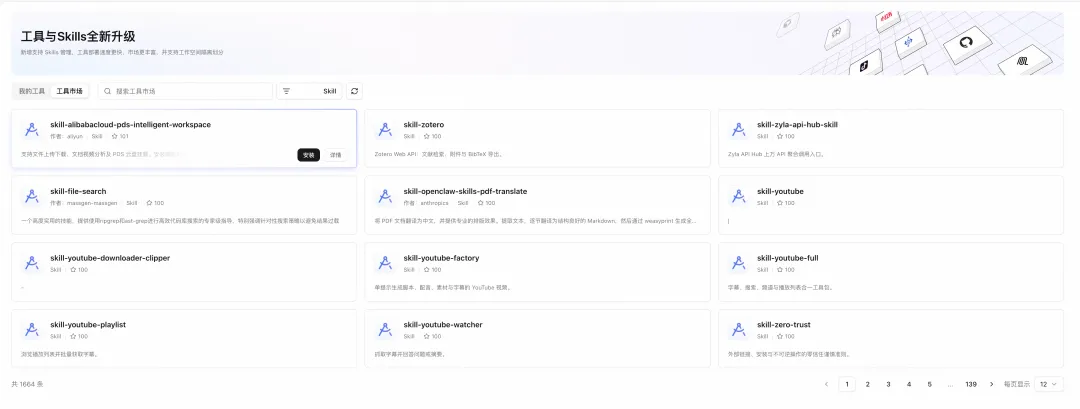The height and width of the screenshot is (409, 1080).
Task: Switch to the 工具市场 tab
Action: (69, 91)
